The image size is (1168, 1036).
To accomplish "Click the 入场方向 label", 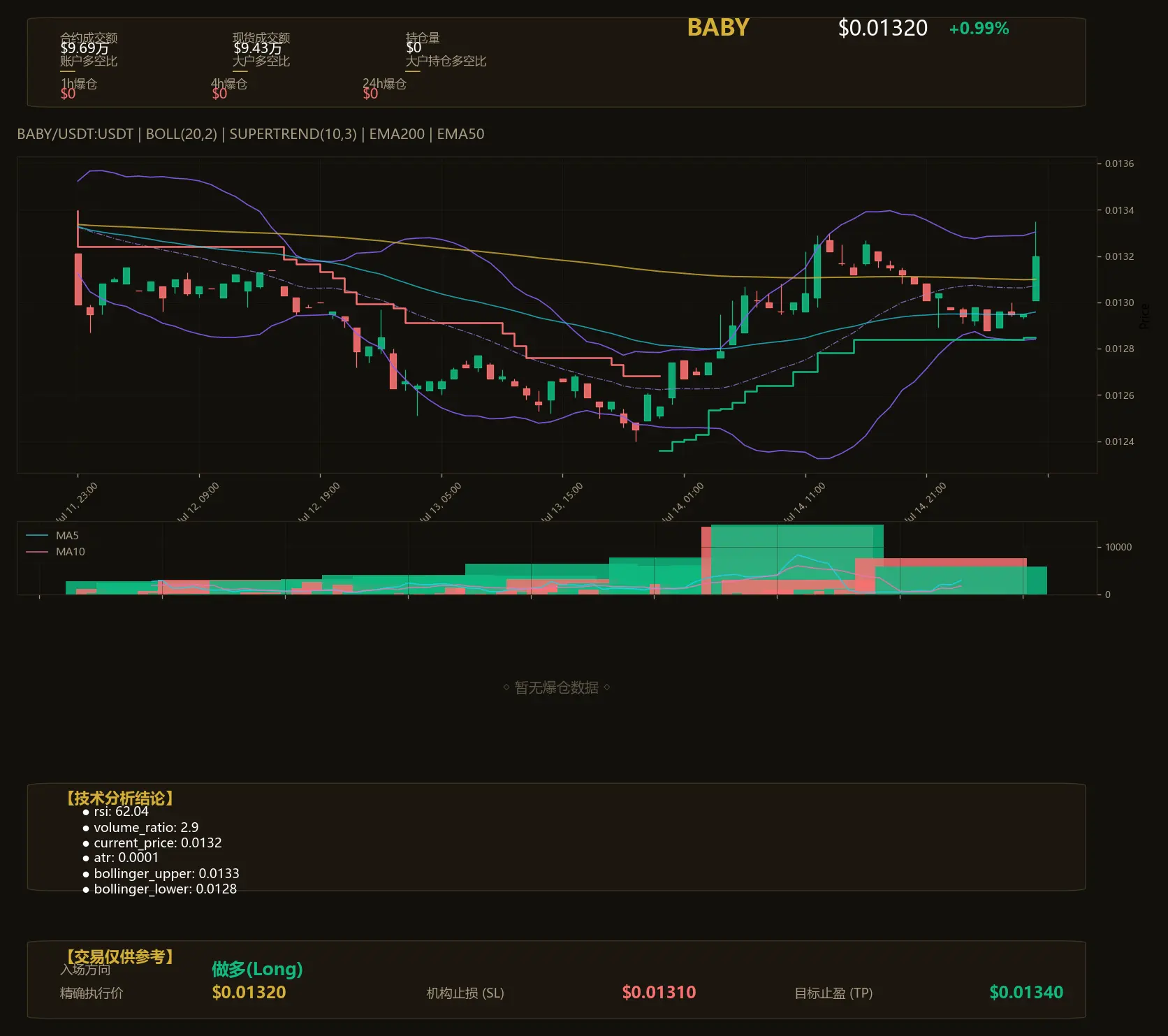I will (85, 970).
